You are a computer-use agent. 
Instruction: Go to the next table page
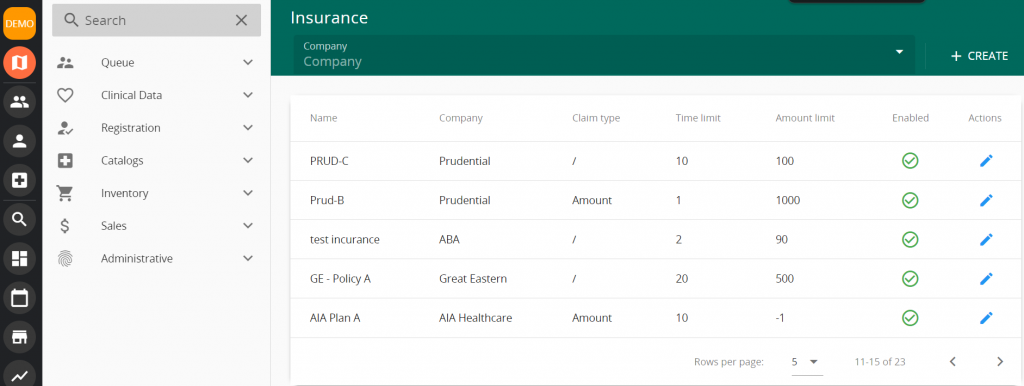point(1000,362)
